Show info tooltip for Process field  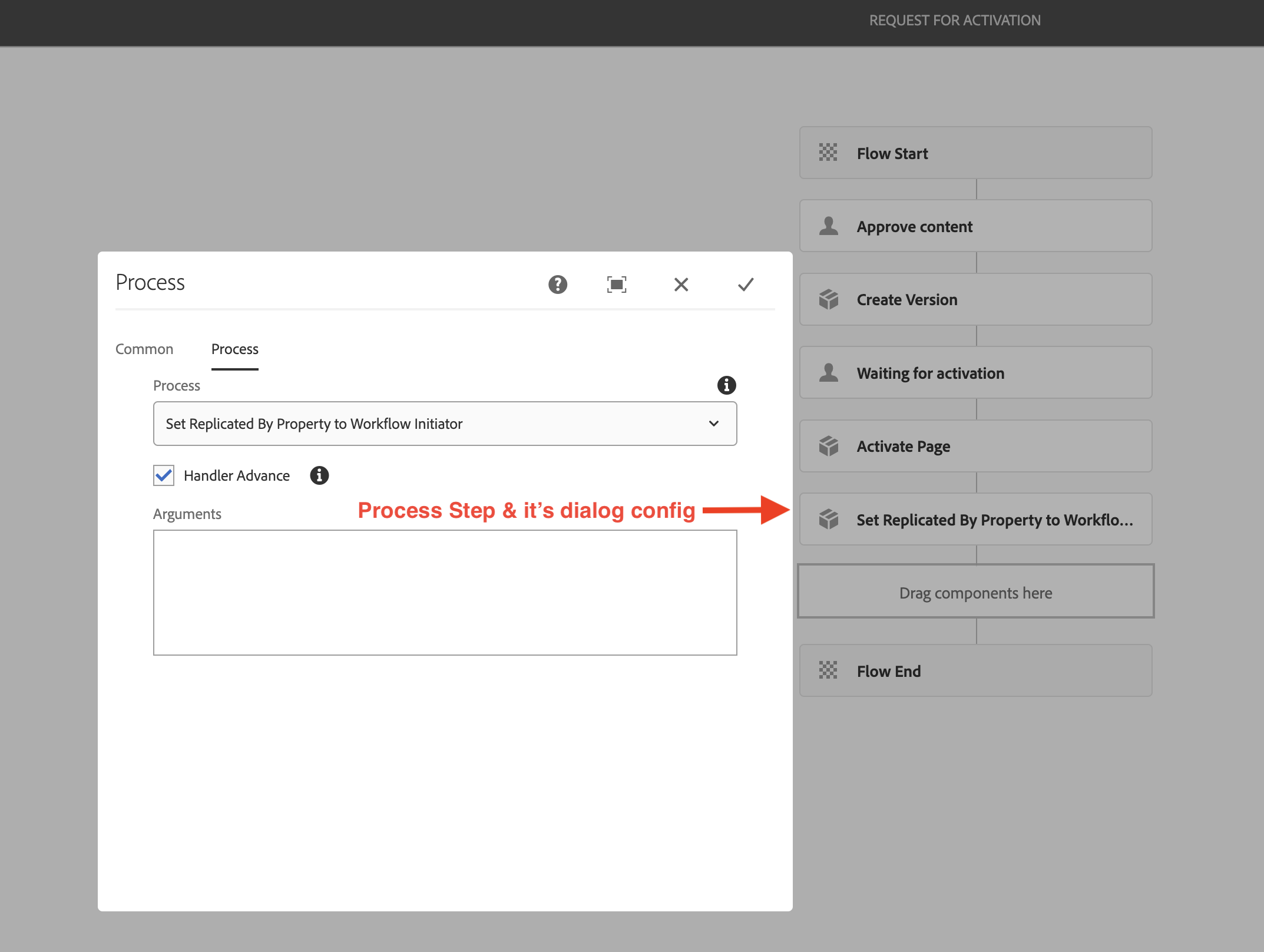point(726,385)
